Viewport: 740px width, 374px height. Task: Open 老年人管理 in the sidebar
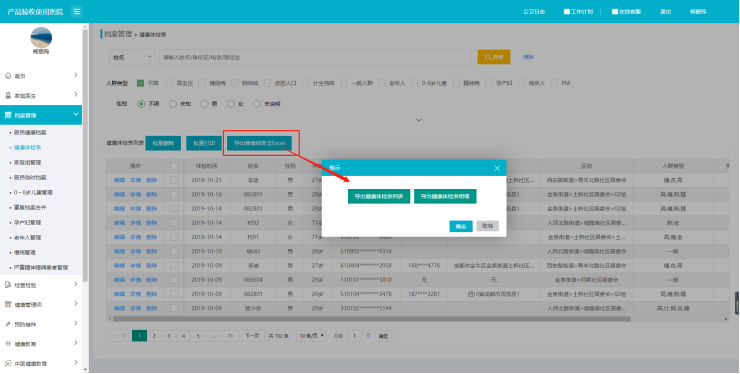[27, 238]
